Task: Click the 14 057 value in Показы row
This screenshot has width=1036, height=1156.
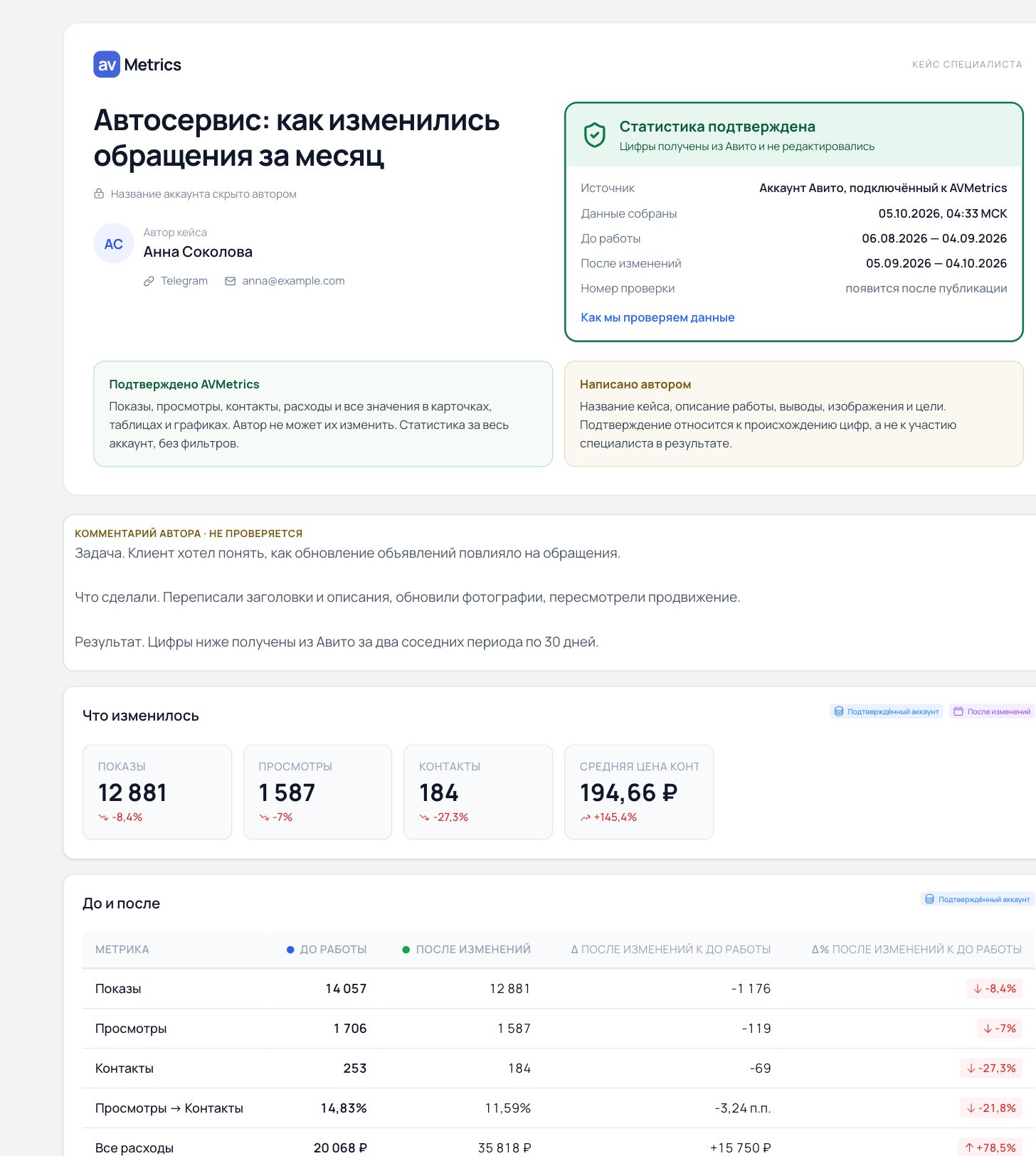Action: point(346,989)
